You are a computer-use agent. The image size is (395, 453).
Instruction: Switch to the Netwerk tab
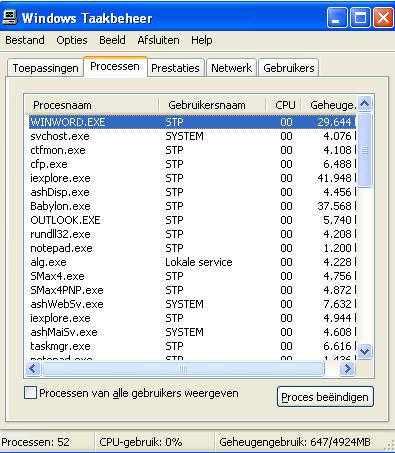coord(231,68)
